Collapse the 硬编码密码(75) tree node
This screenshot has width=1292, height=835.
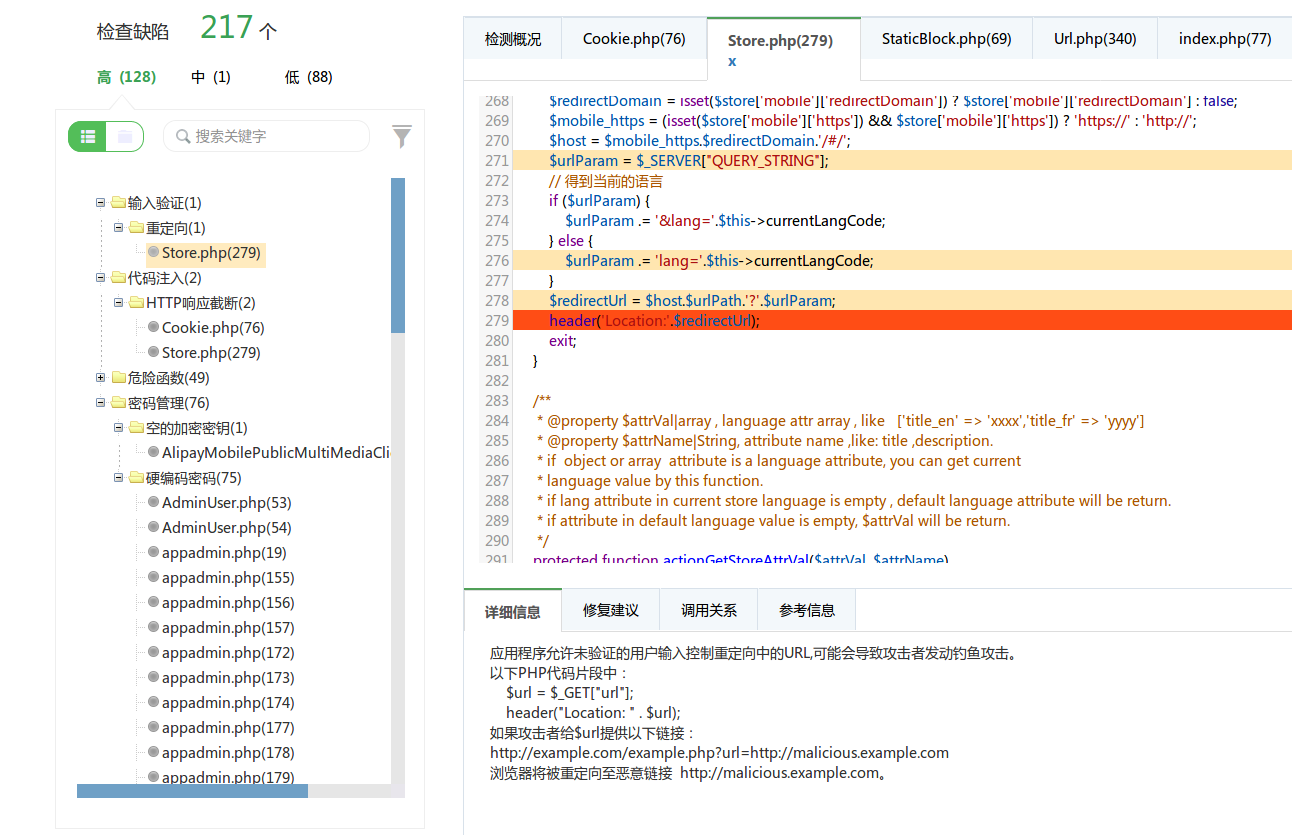[x=118, y=478]
